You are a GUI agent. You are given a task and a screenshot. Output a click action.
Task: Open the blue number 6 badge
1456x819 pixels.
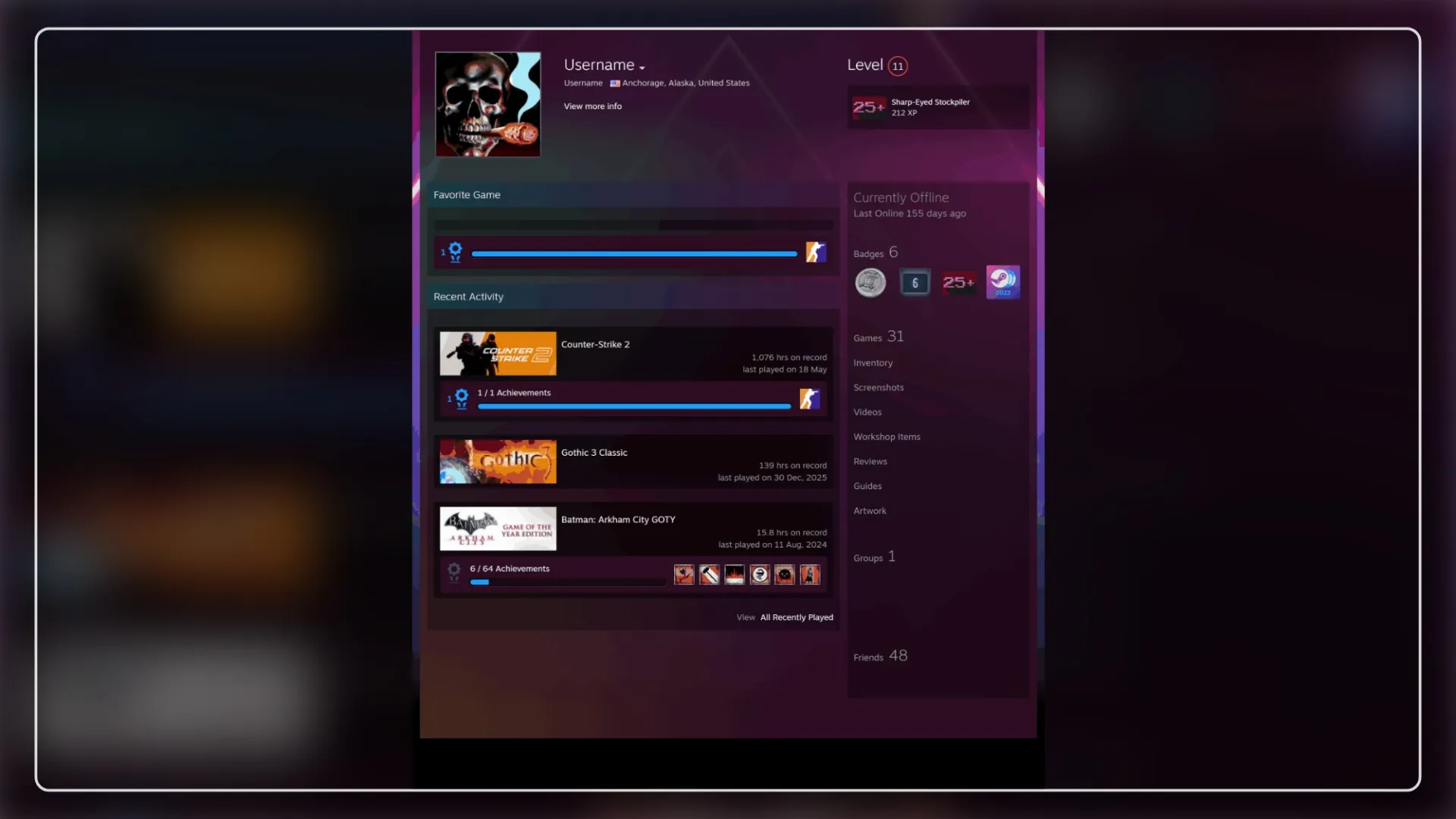(x=915, y=283)
